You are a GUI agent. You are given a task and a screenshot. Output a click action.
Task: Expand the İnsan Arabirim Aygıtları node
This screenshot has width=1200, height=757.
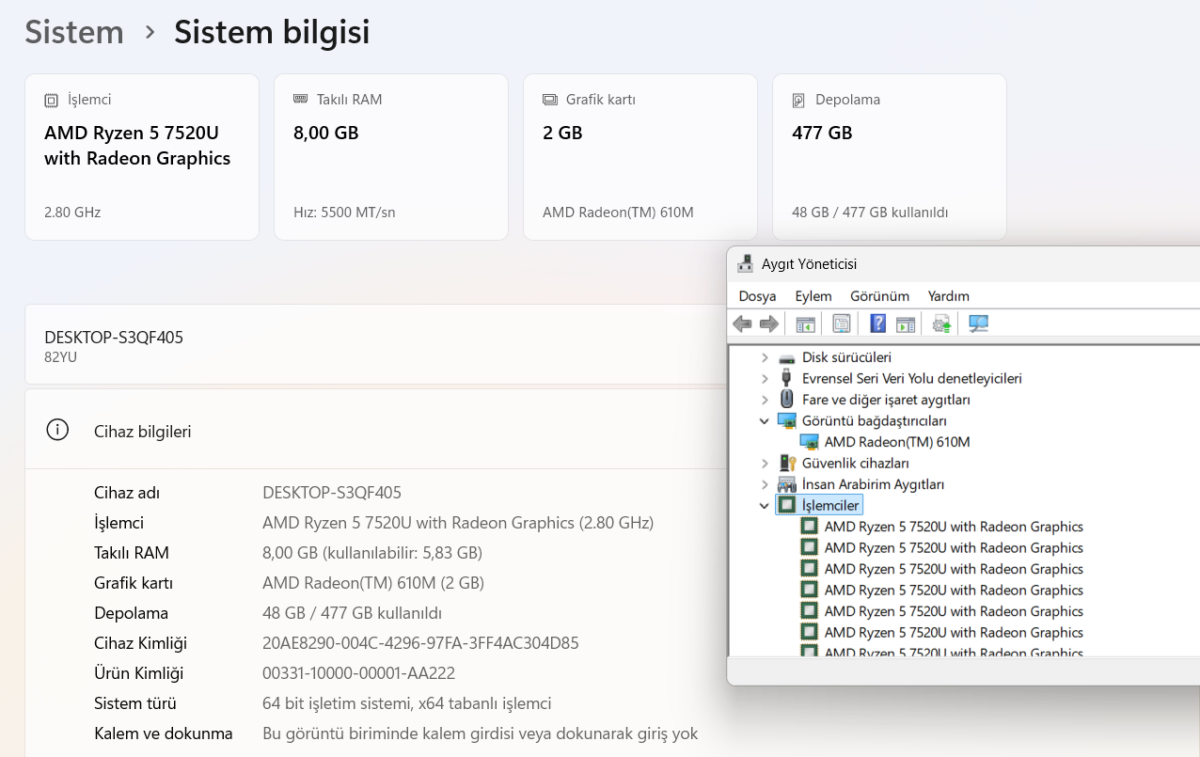point(765,484)
